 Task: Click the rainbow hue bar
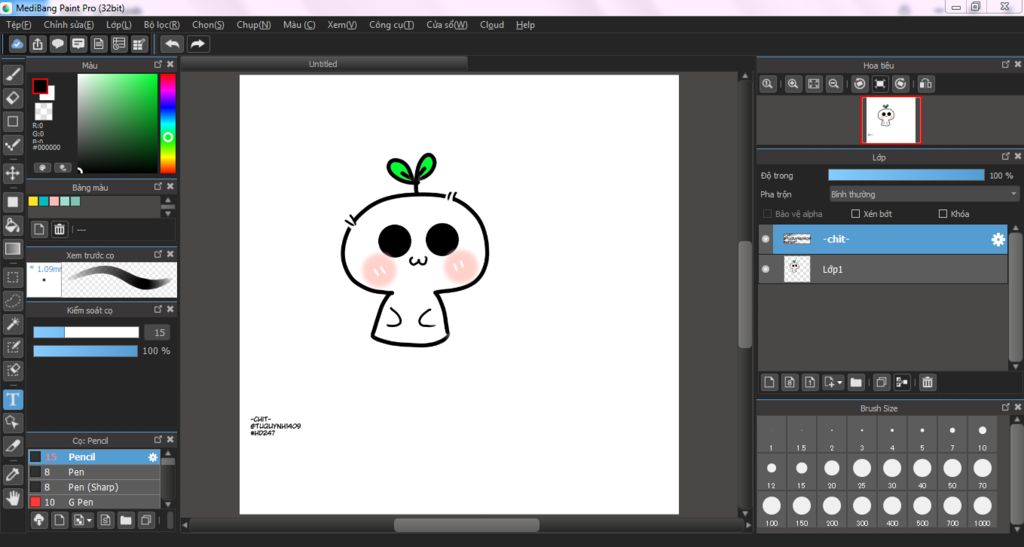coord(168,123)
